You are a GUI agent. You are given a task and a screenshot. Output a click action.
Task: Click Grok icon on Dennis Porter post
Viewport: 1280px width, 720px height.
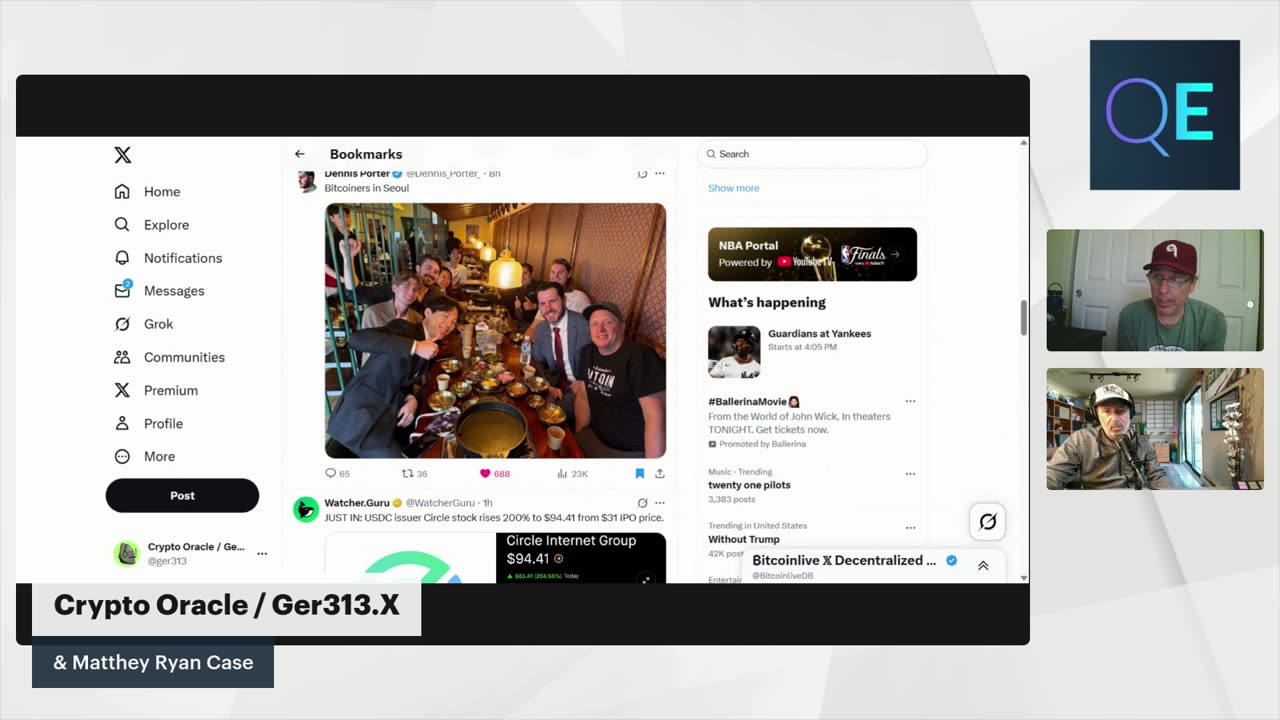[642, 174]
